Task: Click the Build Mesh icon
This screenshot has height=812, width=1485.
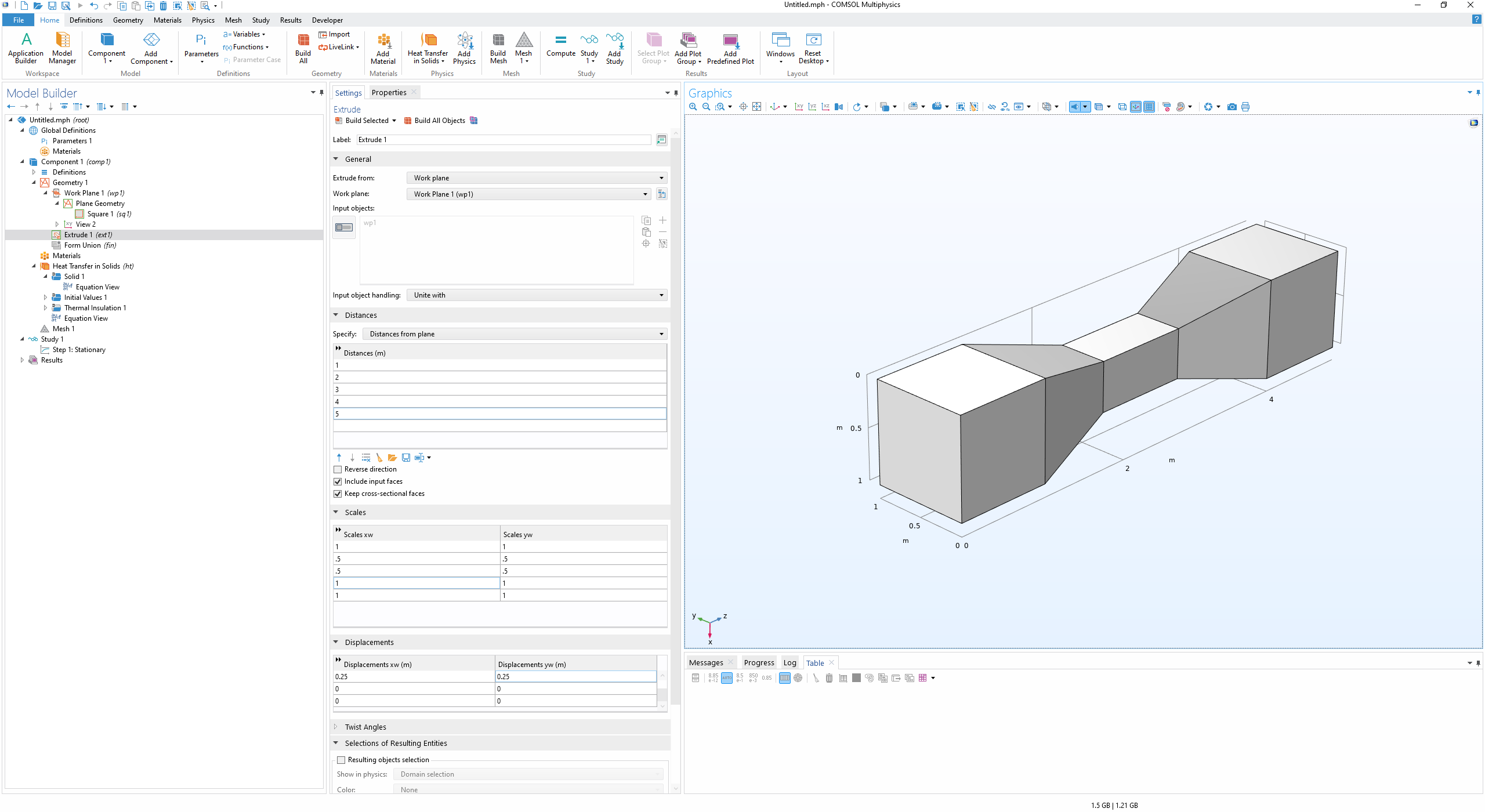Action: (x=498, y=48)
